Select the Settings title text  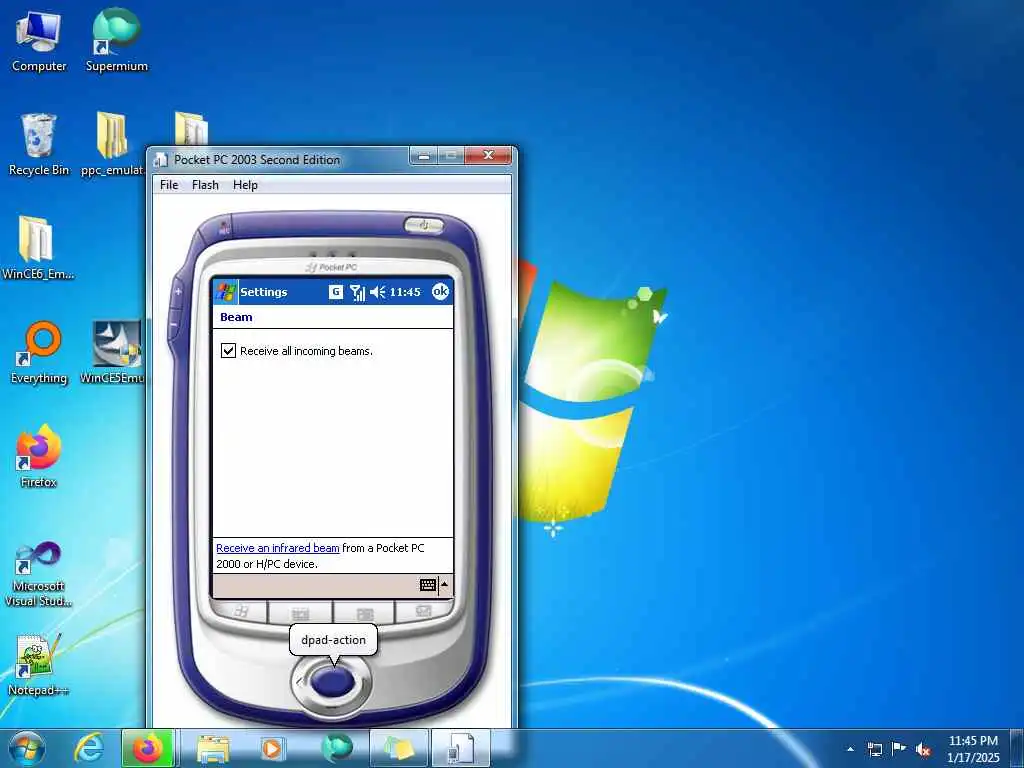coord(264,292)
